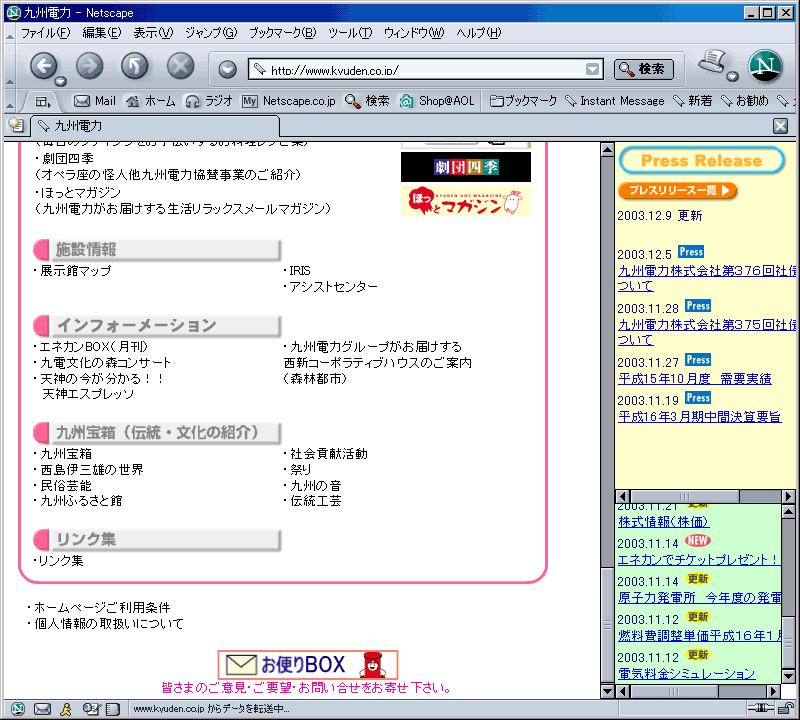Click the Press Release frame scroll-right arrow
800x720 pixels.
point(788,496)
